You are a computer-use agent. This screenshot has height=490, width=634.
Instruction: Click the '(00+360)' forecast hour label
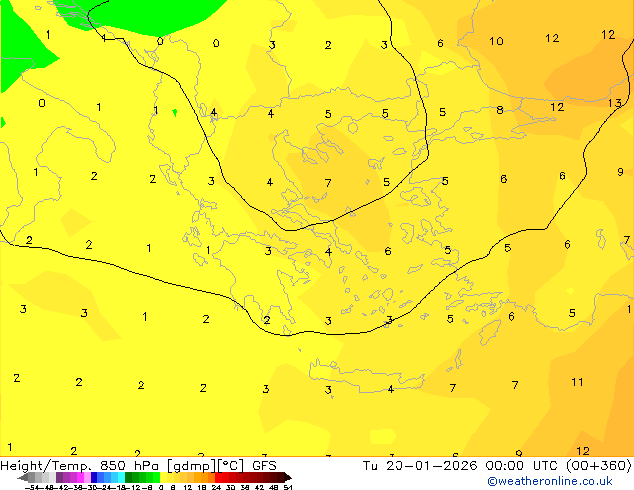598,466
